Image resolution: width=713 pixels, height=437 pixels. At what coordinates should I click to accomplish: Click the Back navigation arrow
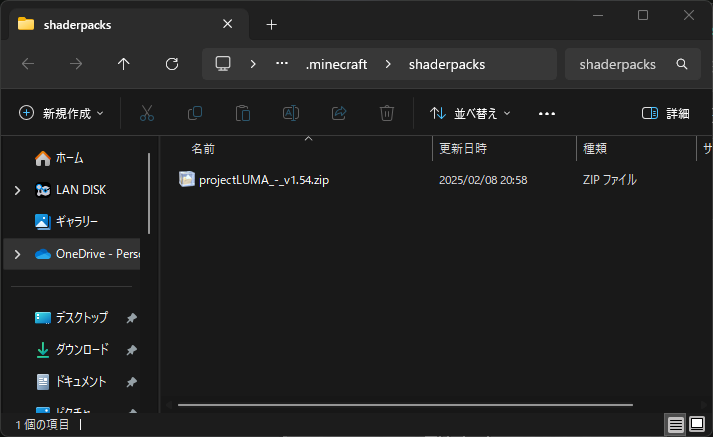point(28,64)
